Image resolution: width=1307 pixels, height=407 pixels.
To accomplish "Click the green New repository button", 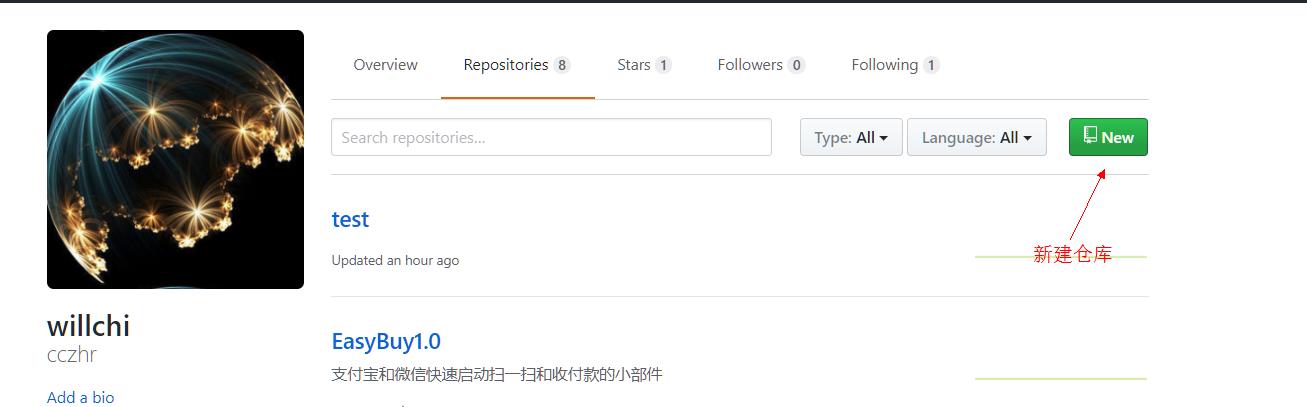I will coord(1108,137).
